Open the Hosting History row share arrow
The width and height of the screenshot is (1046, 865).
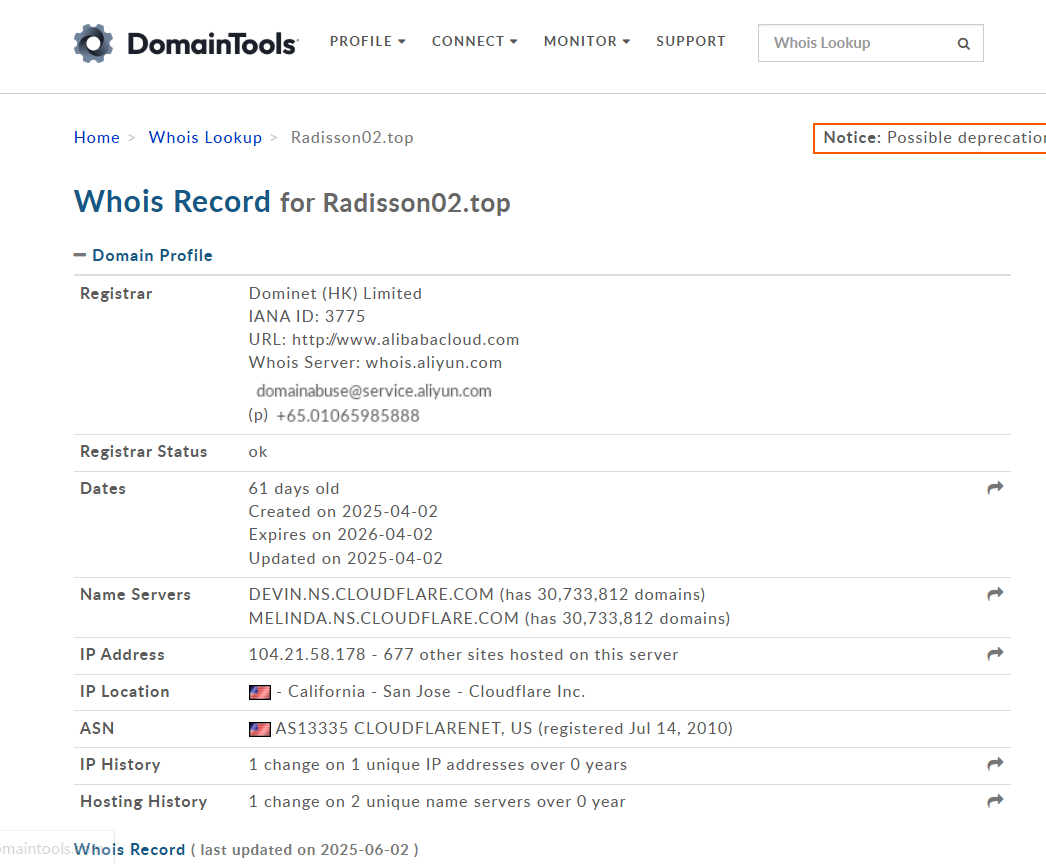tap(995, 800)
